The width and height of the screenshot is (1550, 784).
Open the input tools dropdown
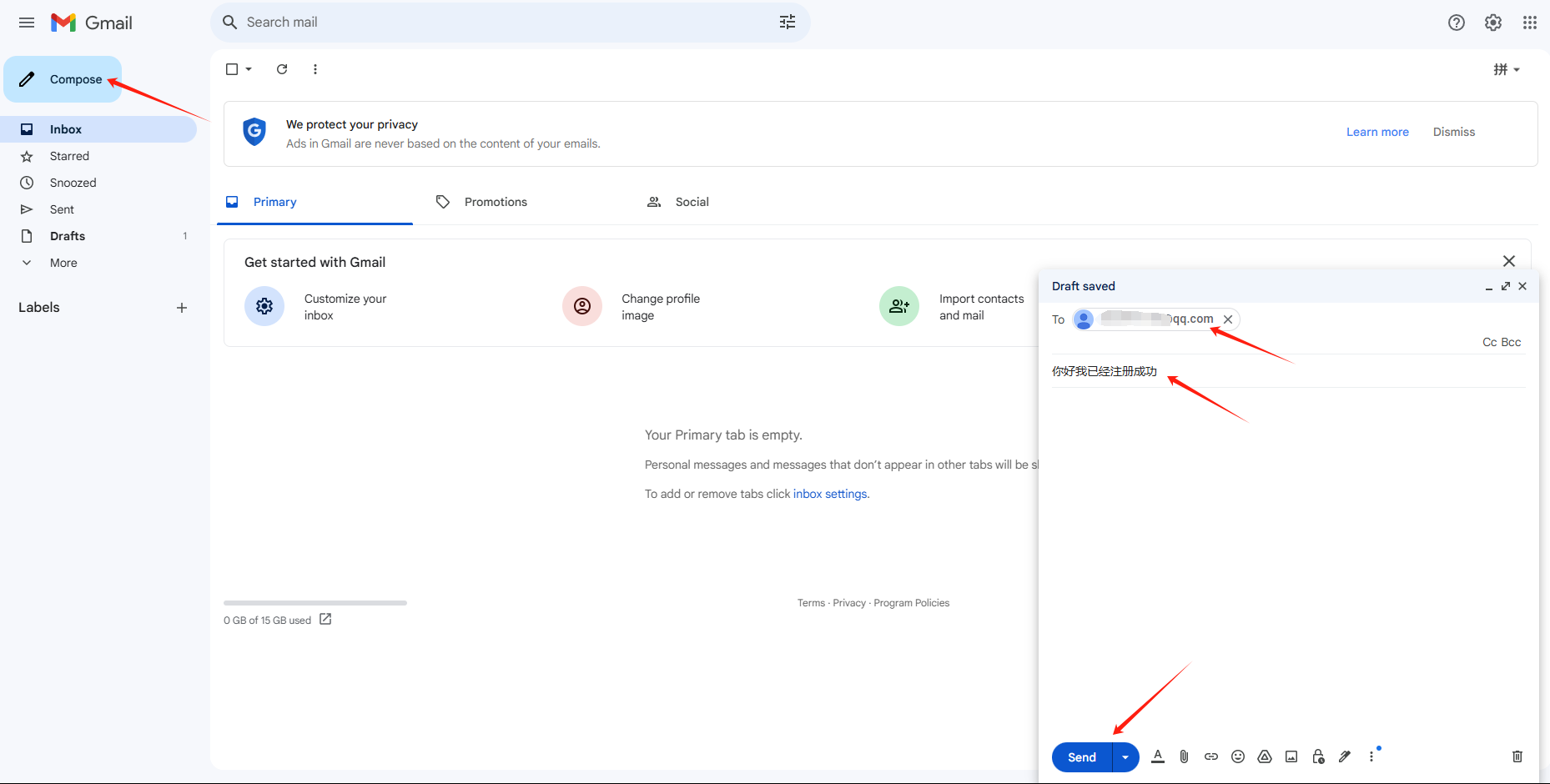tap(1517, 69)
